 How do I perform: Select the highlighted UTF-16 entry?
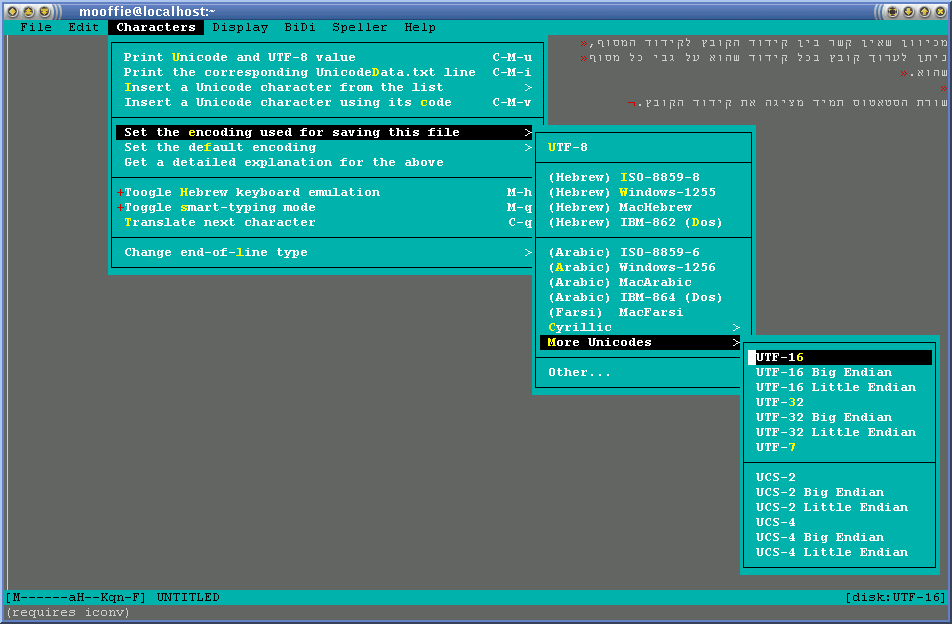coord(840,358)
